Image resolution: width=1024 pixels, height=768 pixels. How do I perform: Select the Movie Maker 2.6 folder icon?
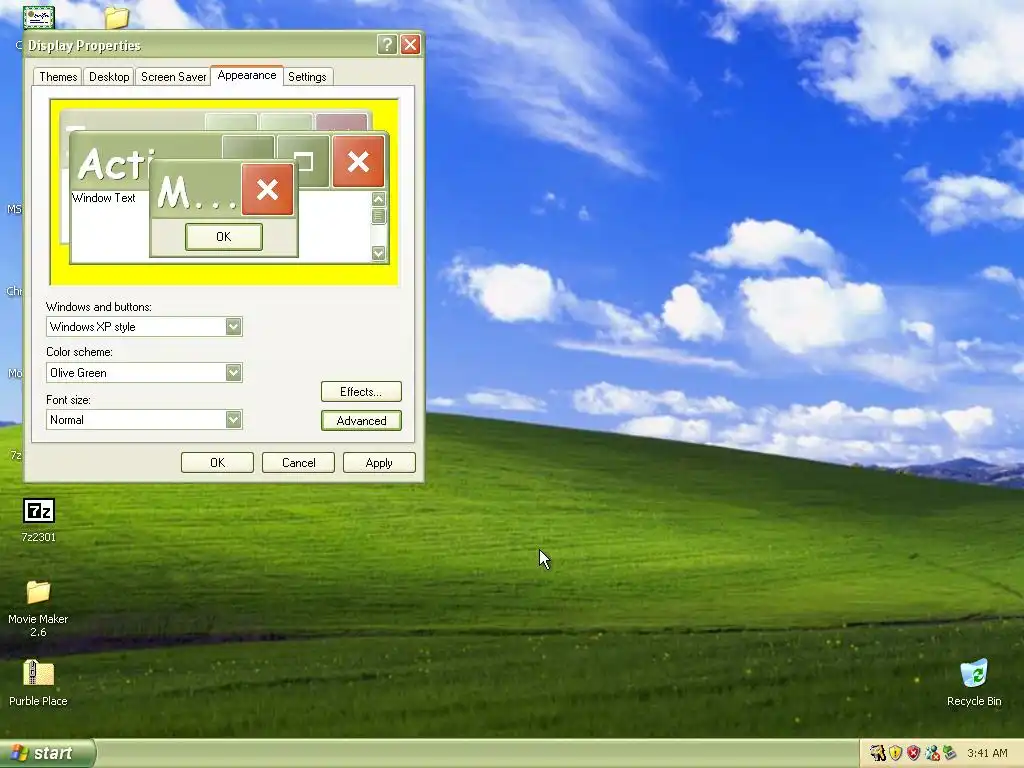point(38,592)
